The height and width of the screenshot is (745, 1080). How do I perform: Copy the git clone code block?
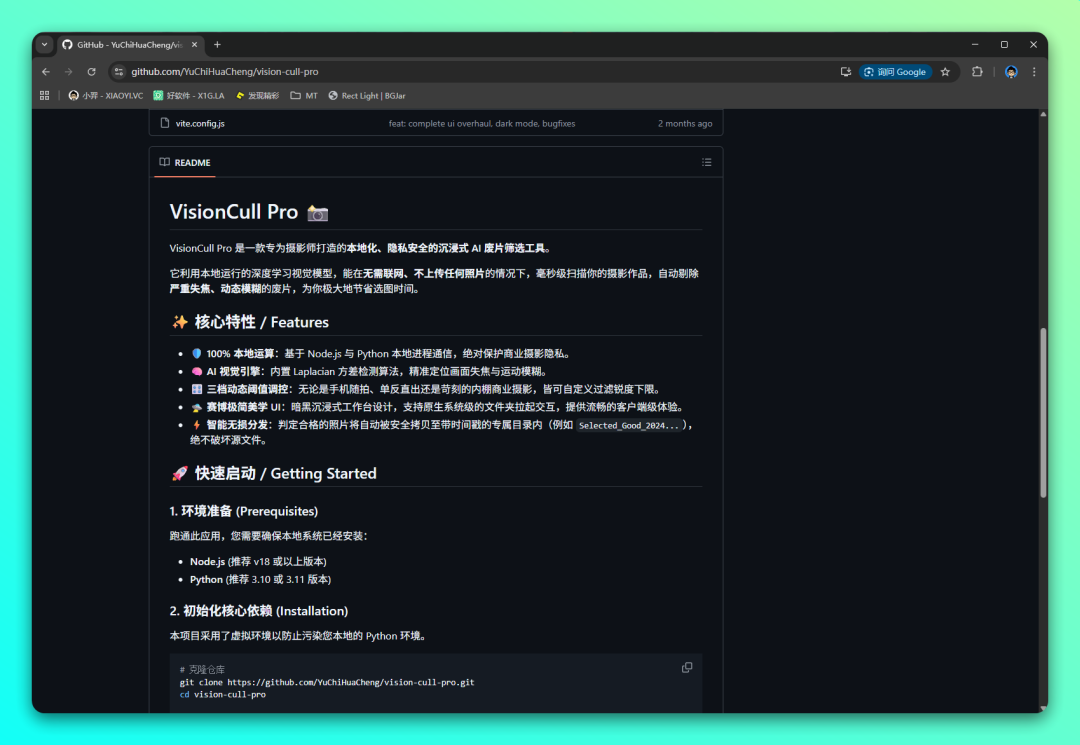(x=687, y=668)
